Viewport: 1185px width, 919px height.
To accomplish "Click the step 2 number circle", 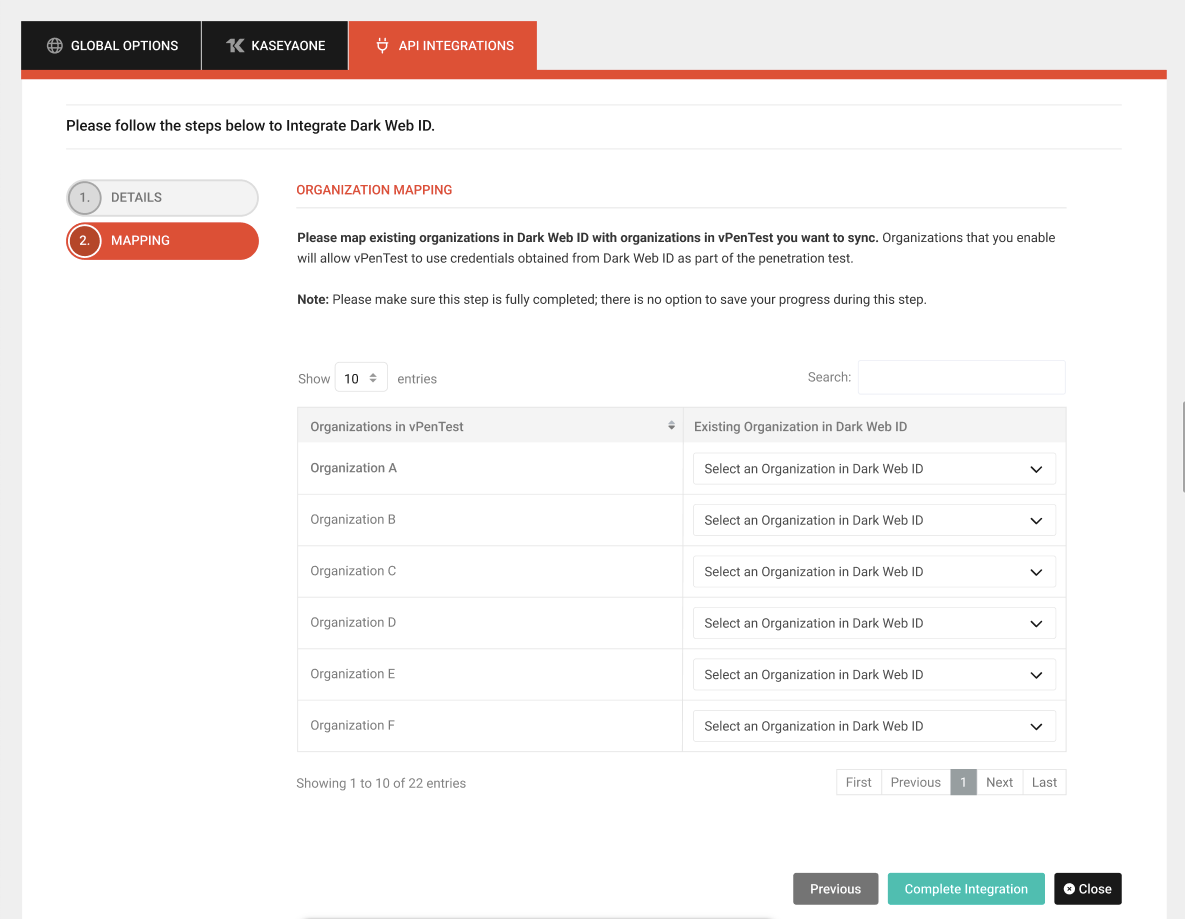I will 85,241.
